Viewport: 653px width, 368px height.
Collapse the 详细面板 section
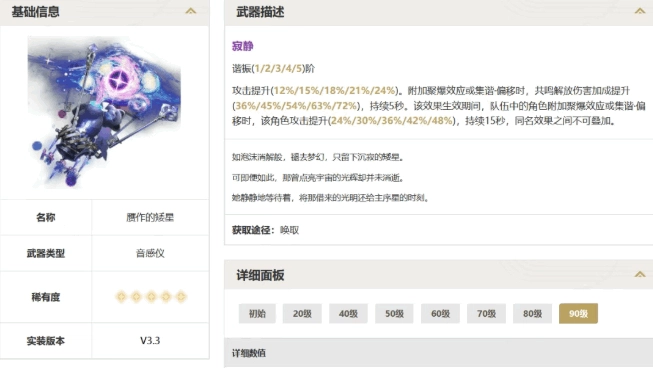point(640,274)
